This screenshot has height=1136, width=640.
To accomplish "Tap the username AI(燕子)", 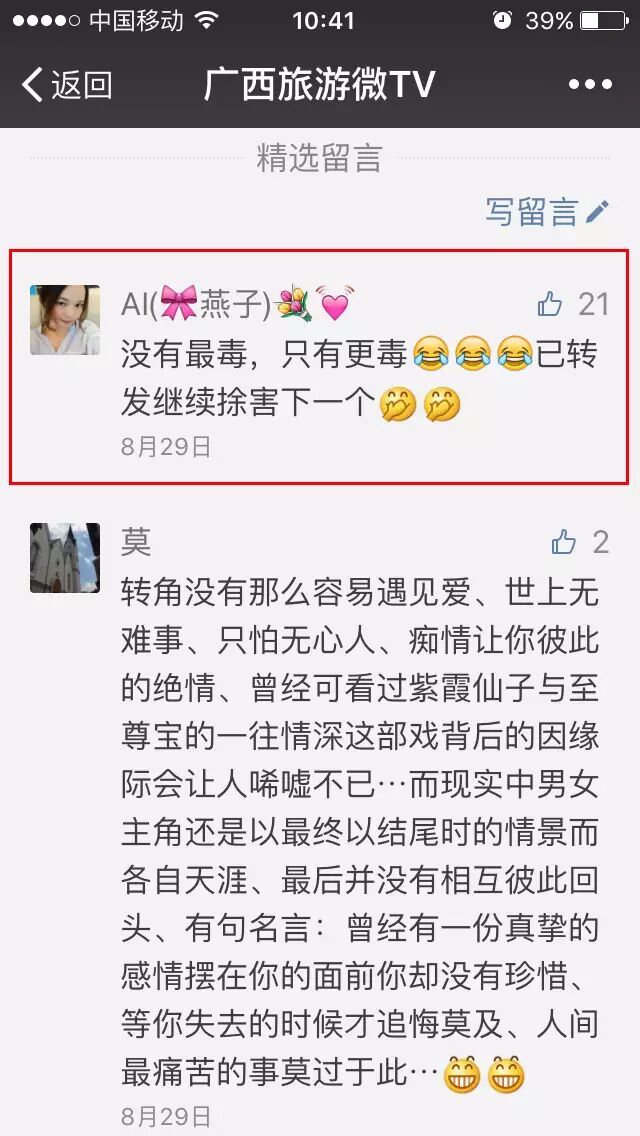I will click(x=238, y=304).
